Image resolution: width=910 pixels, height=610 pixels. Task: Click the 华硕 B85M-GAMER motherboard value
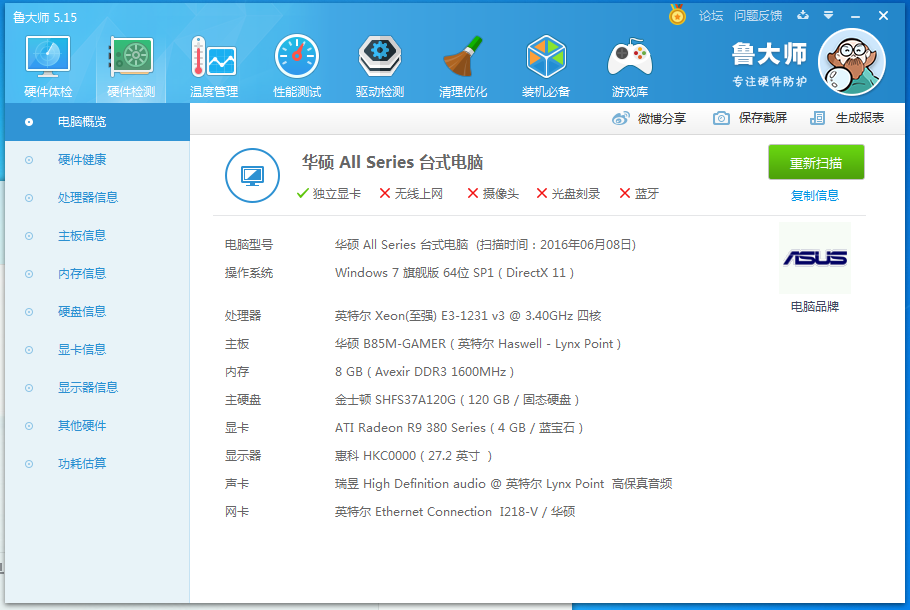(478, 344)
